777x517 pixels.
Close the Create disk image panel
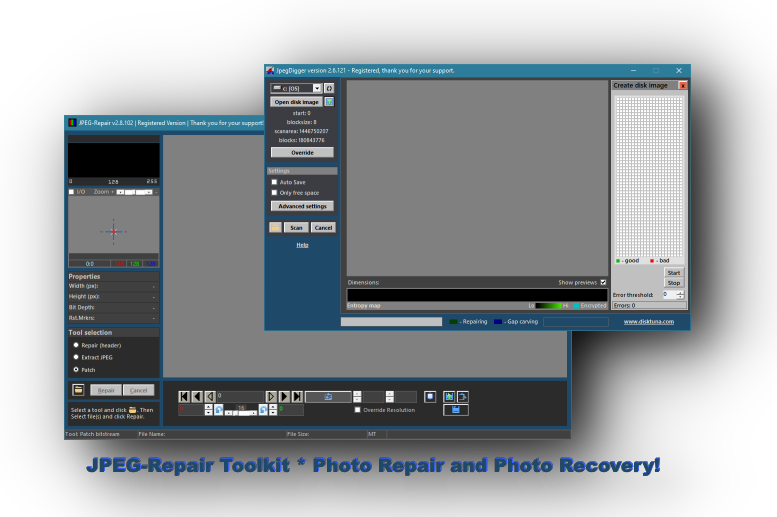pos(683,86)
